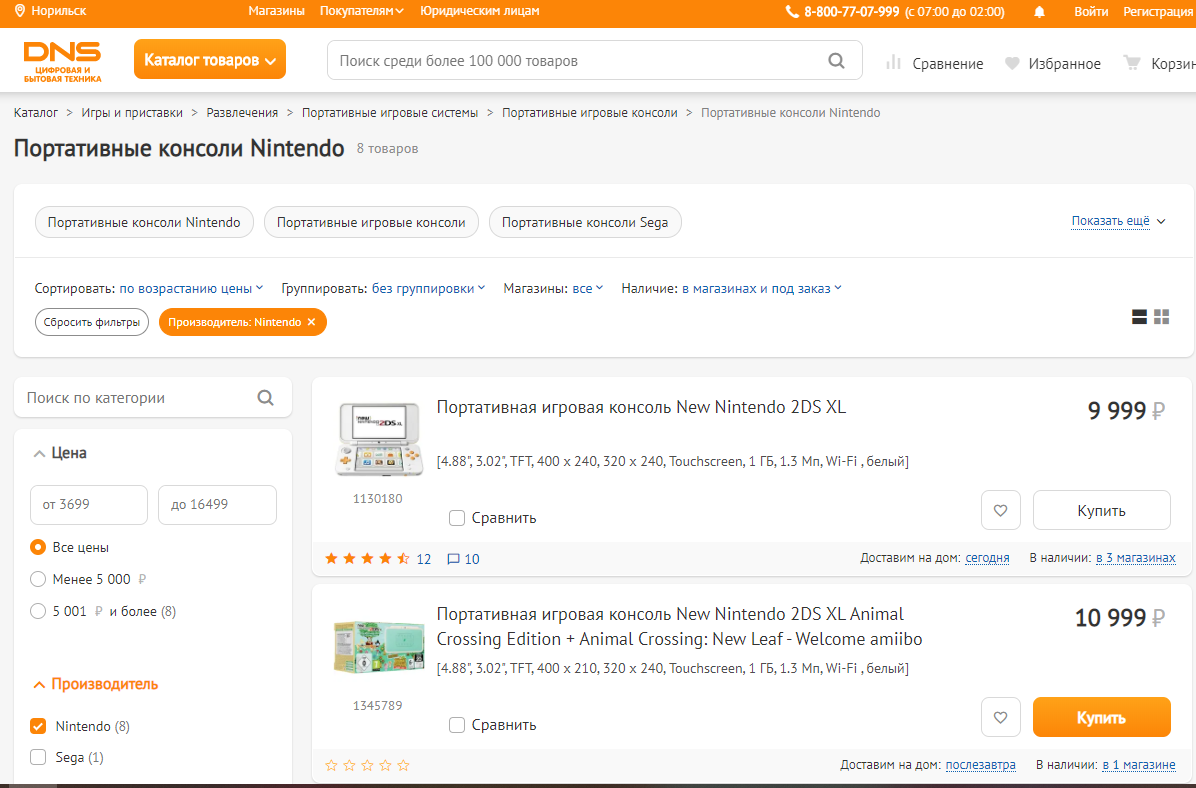Viewport: 1196px width, 788px height.
Task: Select the 5 001 и более price radio
Action: tap(38, 611)
